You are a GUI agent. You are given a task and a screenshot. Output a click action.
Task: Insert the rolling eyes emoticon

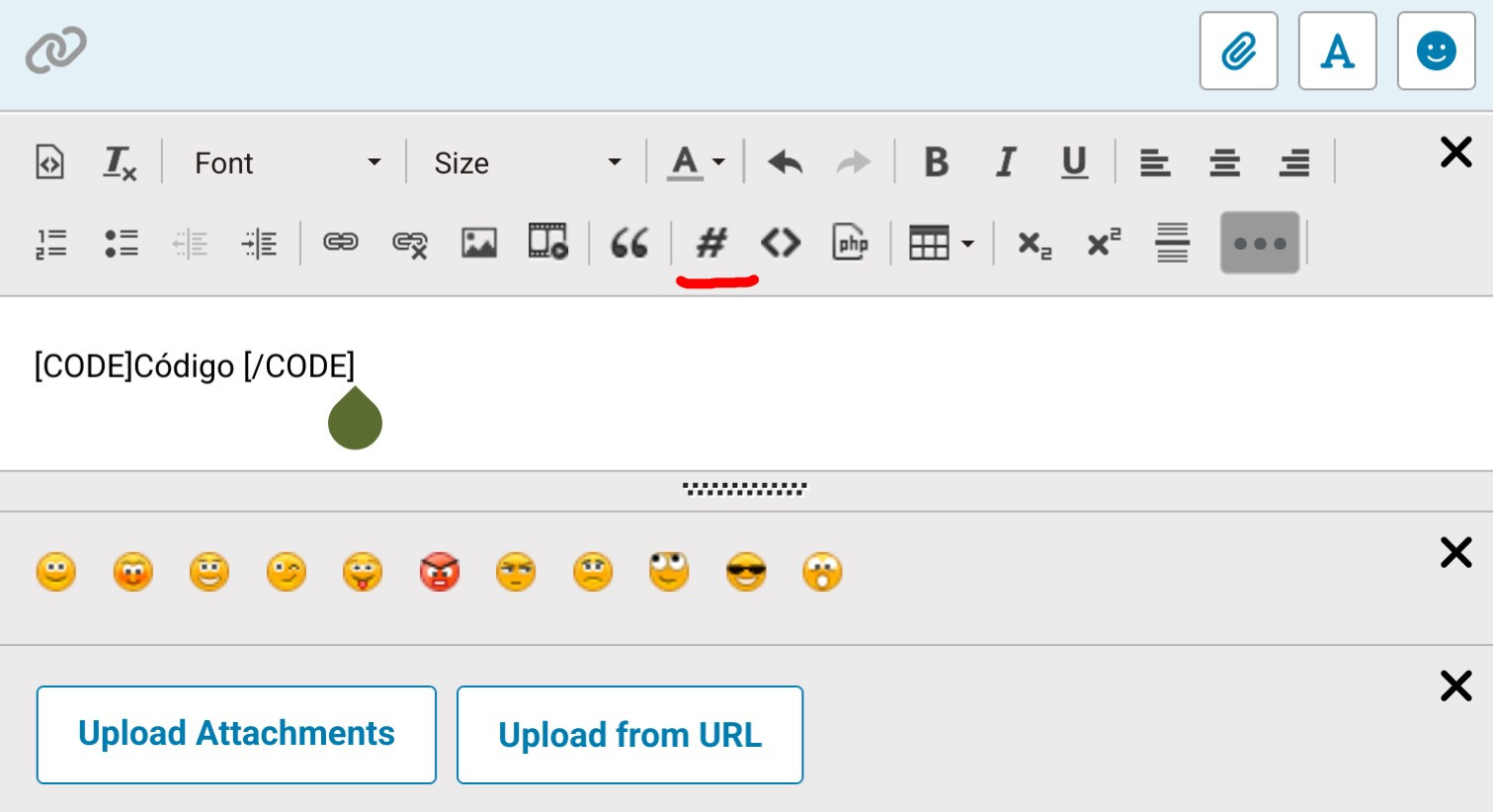pos(669,572)
